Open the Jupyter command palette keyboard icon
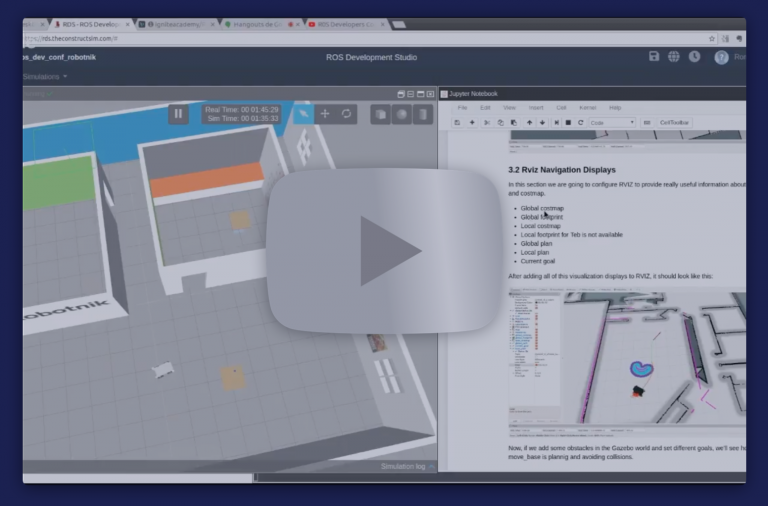The width and height of the screenshot is (768, 506). (x=647, y=122)
